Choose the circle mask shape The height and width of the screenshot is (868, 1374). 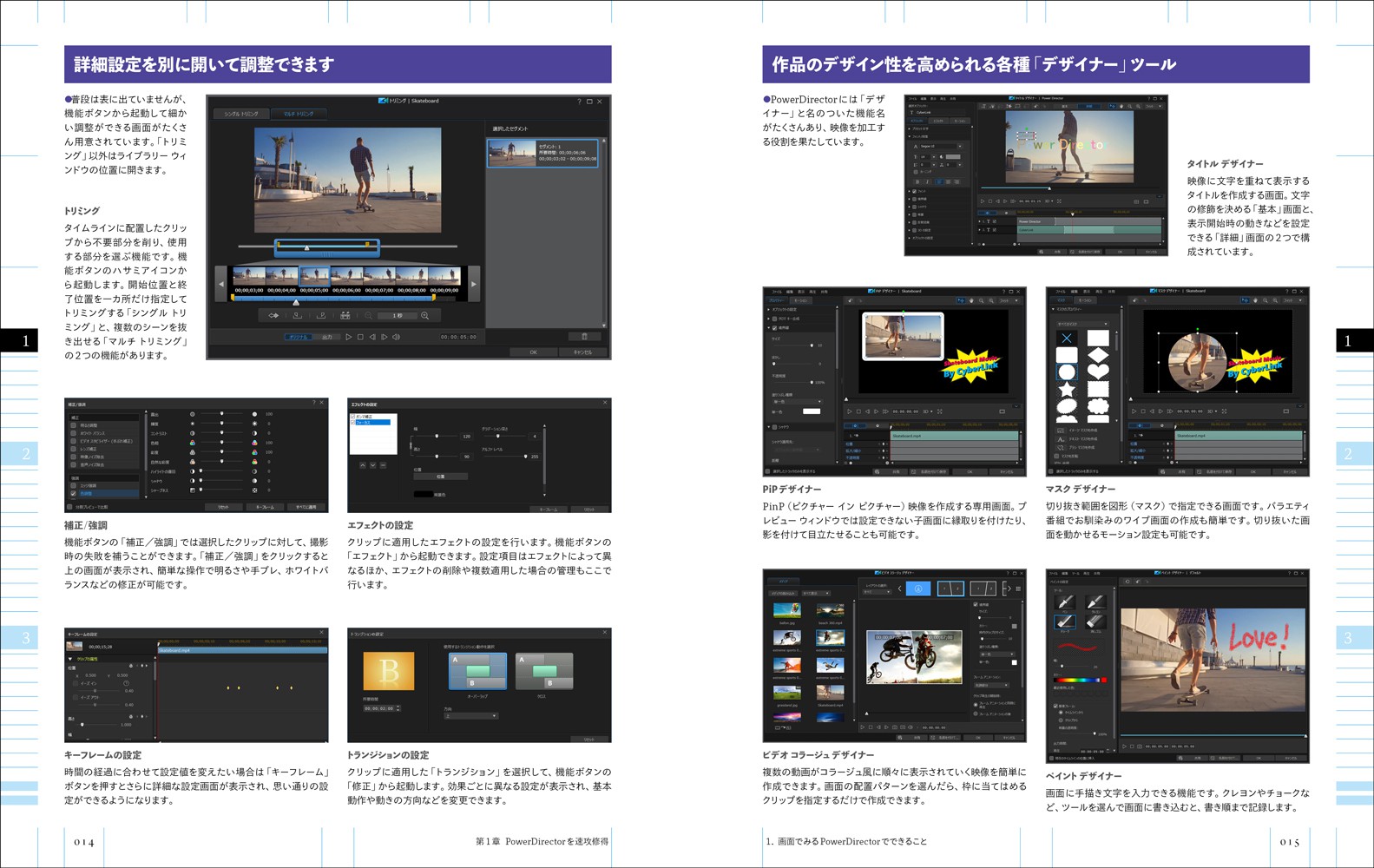[x=1067, y=372]
